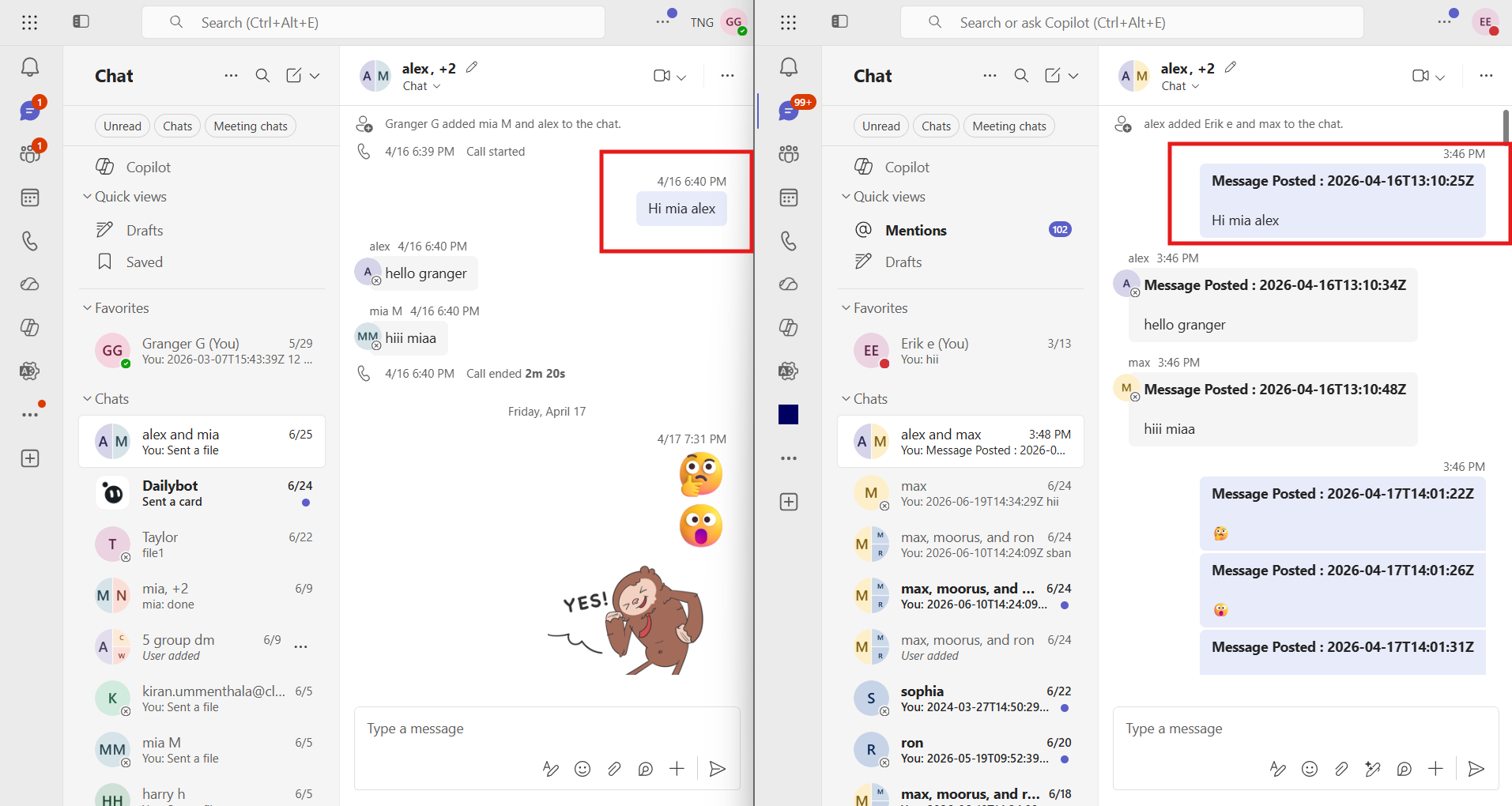Toggle Unread filter in left window

pos(123,126)
